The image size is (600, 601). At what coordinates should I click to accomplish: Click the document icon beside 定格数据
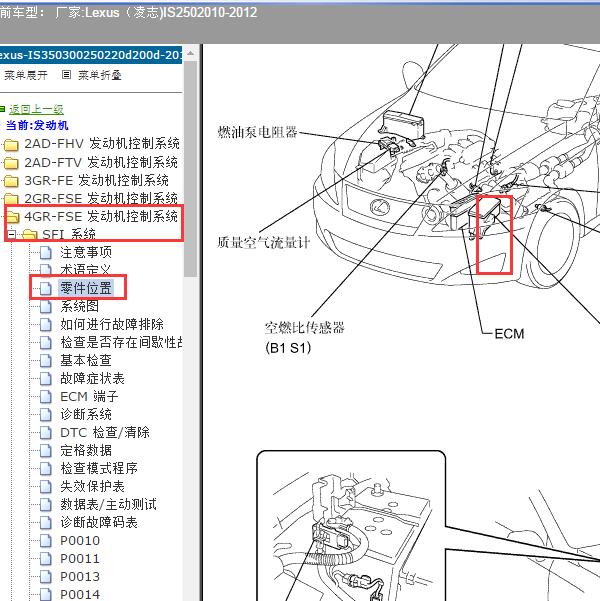(46, 450)
